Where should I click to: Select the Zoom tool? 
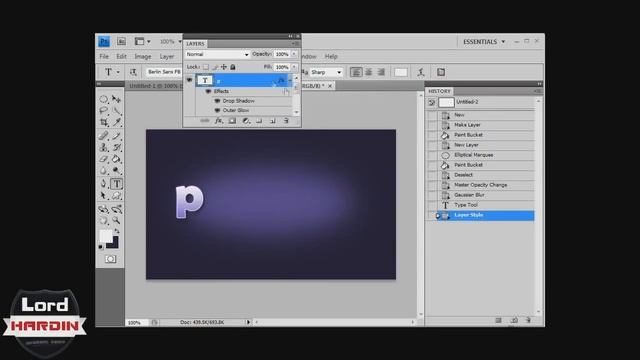(x=117, y=221)
